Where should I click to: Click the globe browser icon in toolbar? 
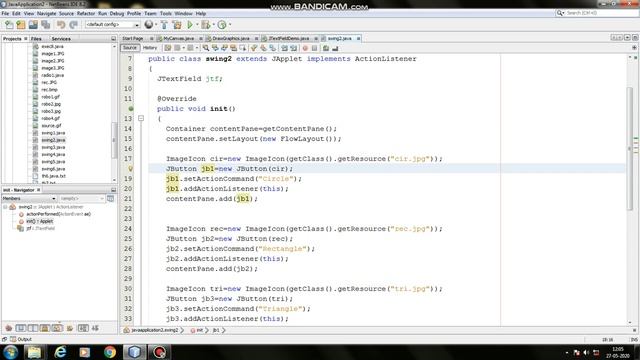(149, 25)
